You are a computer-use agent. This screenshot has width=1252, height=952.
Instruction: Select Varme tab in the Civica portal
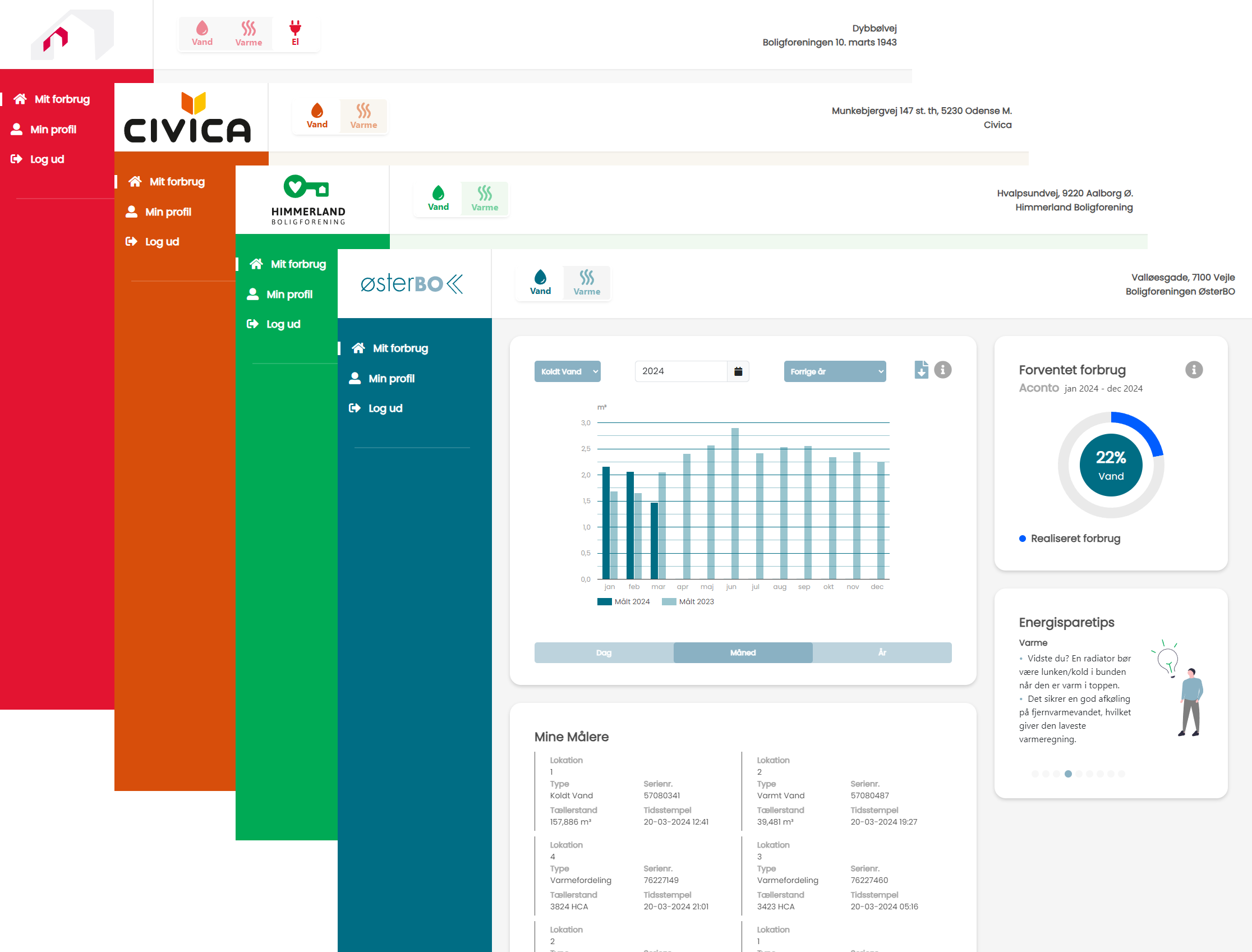[x=363, y=116]
